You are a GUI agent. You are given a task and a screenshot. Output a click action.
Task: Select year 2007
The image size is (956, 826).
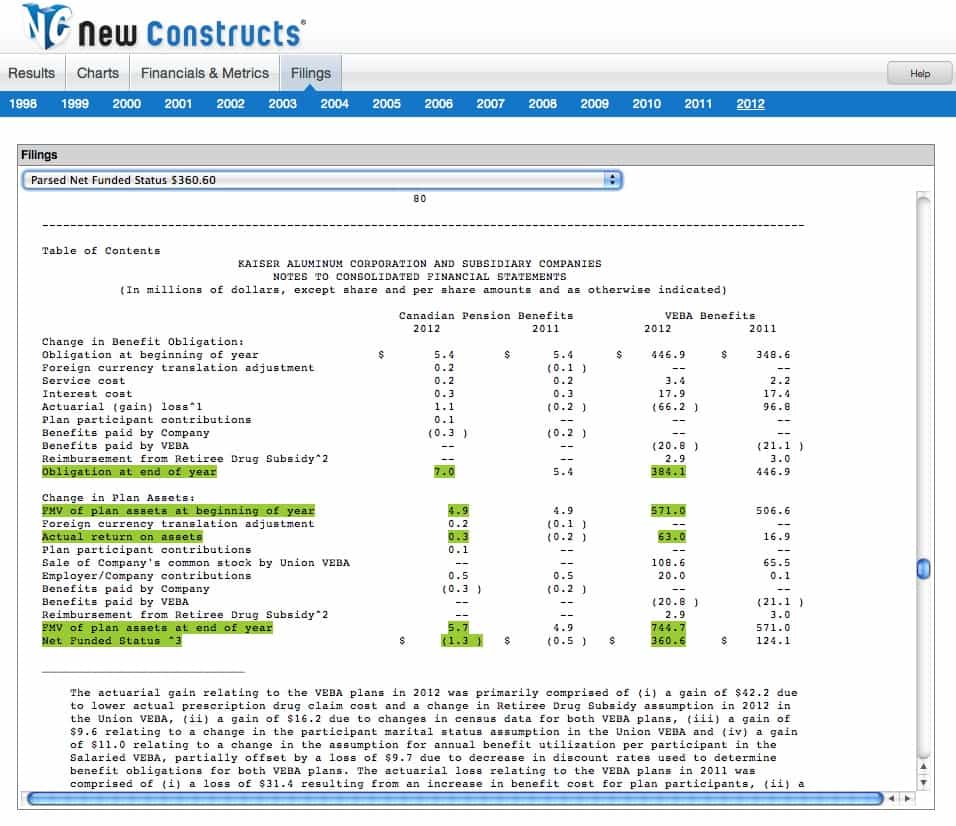pos(490,104)
